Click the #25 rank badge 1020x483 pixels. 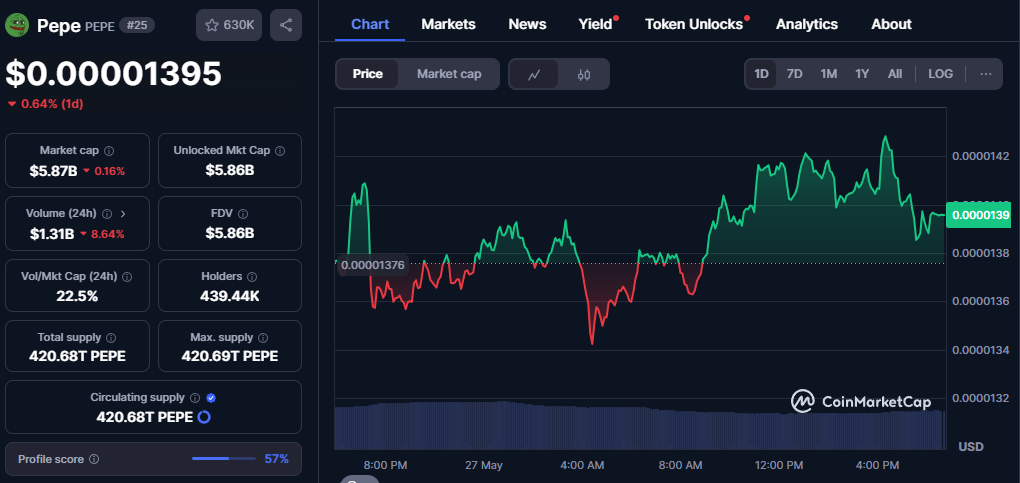pyautogui.click(x=137, y=26)
